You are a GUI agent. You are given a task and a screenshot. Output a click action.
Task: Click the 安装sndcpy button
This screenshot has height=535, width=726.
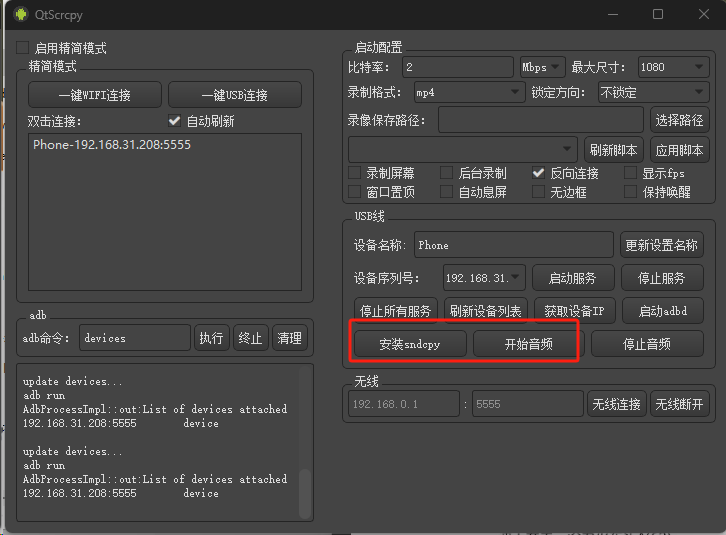[410, 344]
